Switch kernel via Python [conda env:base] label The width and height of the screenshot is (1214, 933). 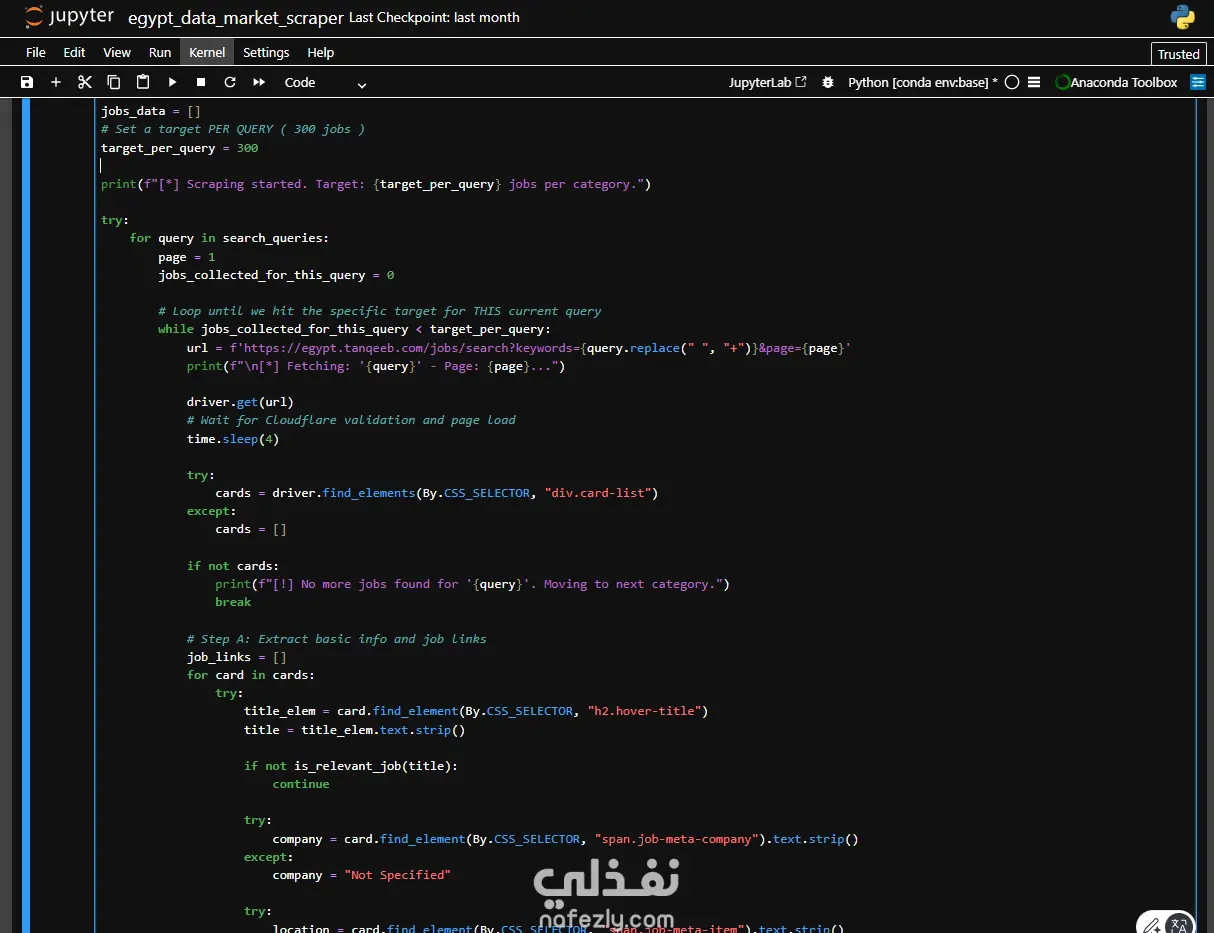coord(923,82)
